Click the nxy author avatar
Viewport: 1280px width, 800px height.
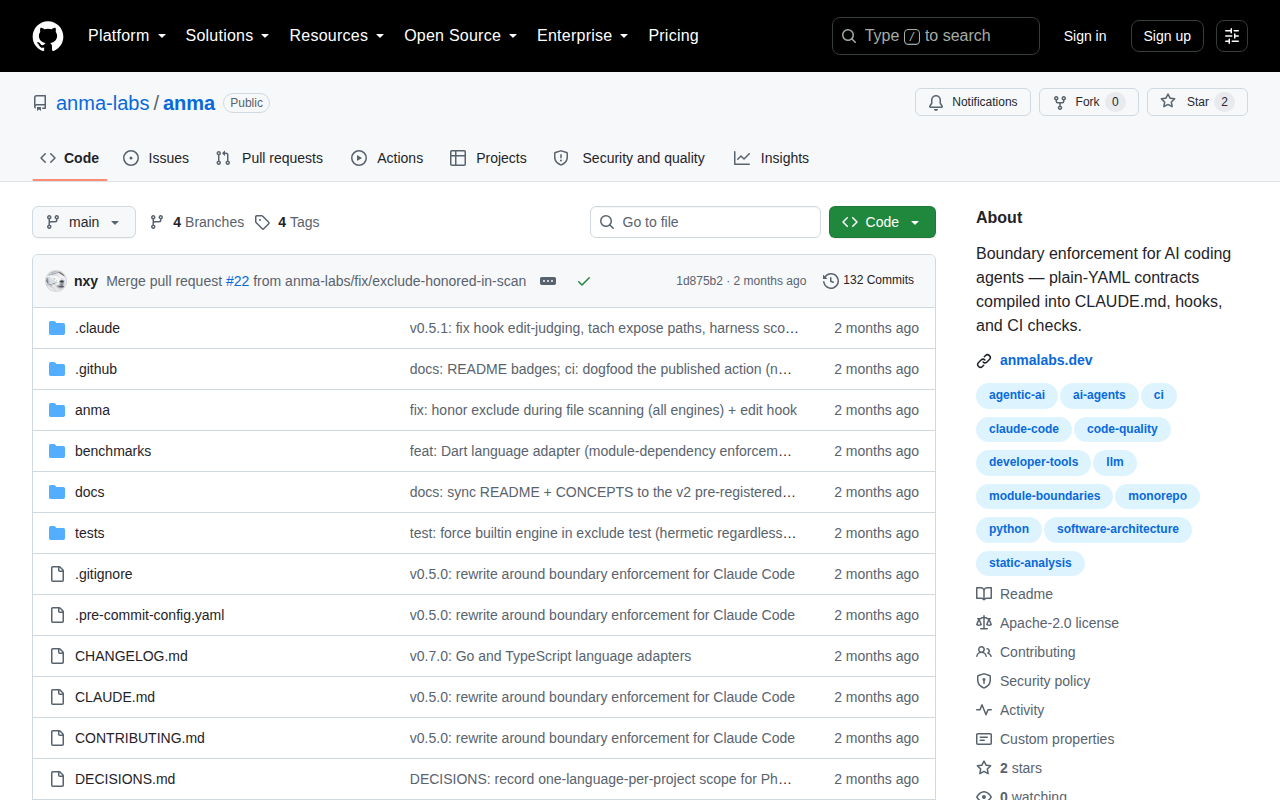tap(56, 281)
